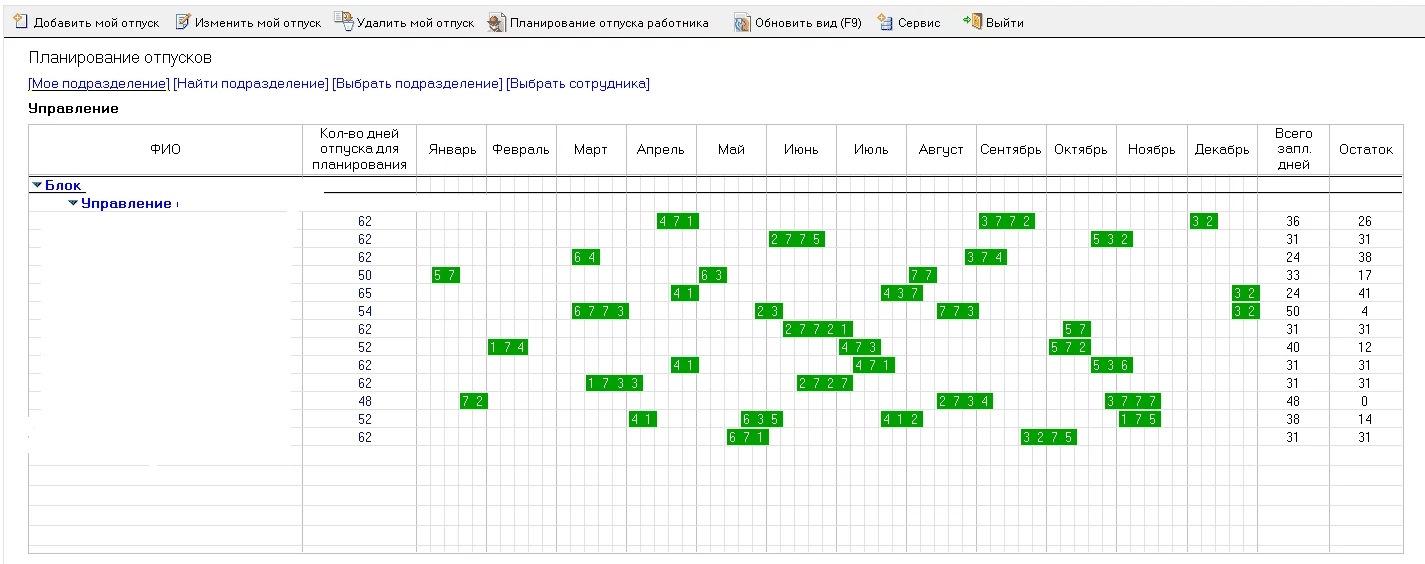Viewport: 1425px width, 564px height.
Task: Click the 'ФИО' column header
Action: click(x=165, y=150)
